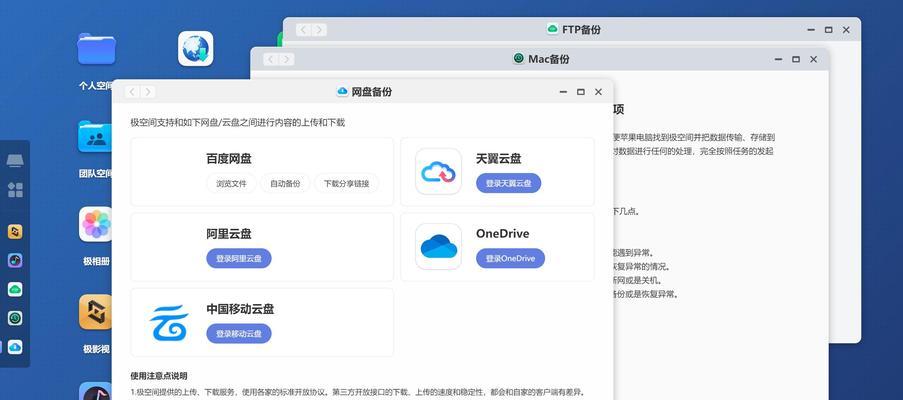Go forward in FTP备份 window
Screen dimensions: 903x400
319,30
